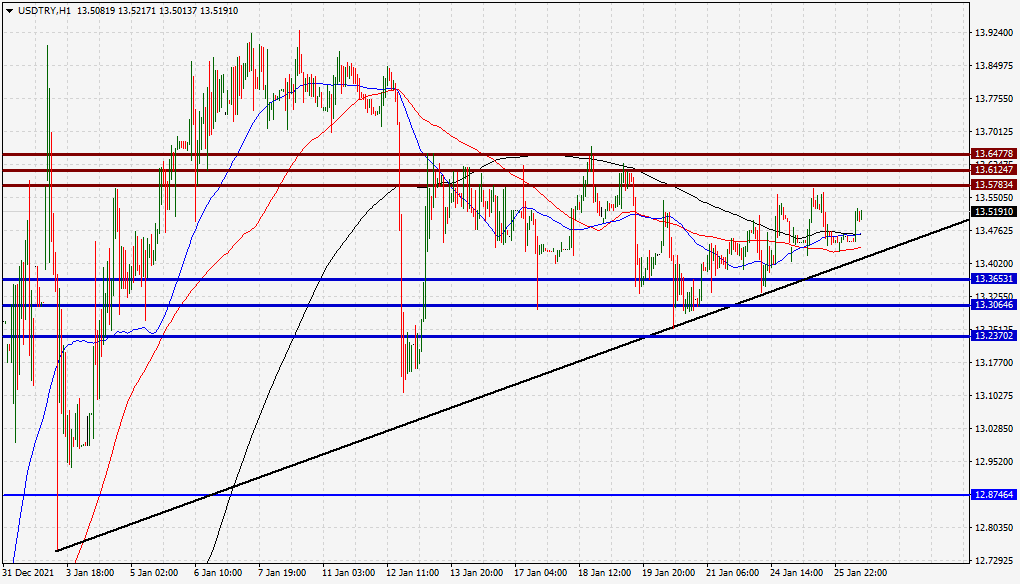This screenshot has height=584, width=1020.
Task: Click the 19 Jan 20:00 time label
Action: coord(668,573)
